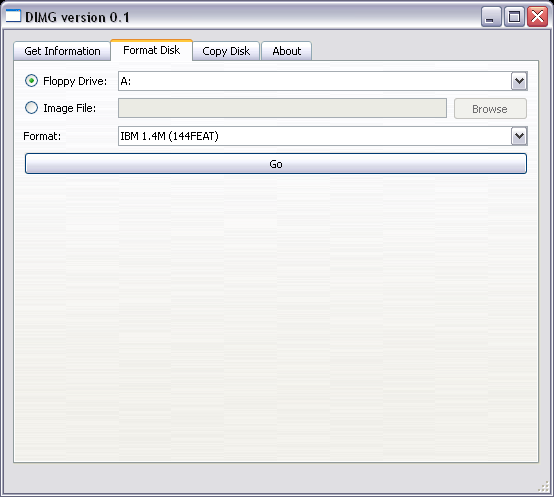Click the resize grip in window corner
554x497 pixels.
pos(543,486)
